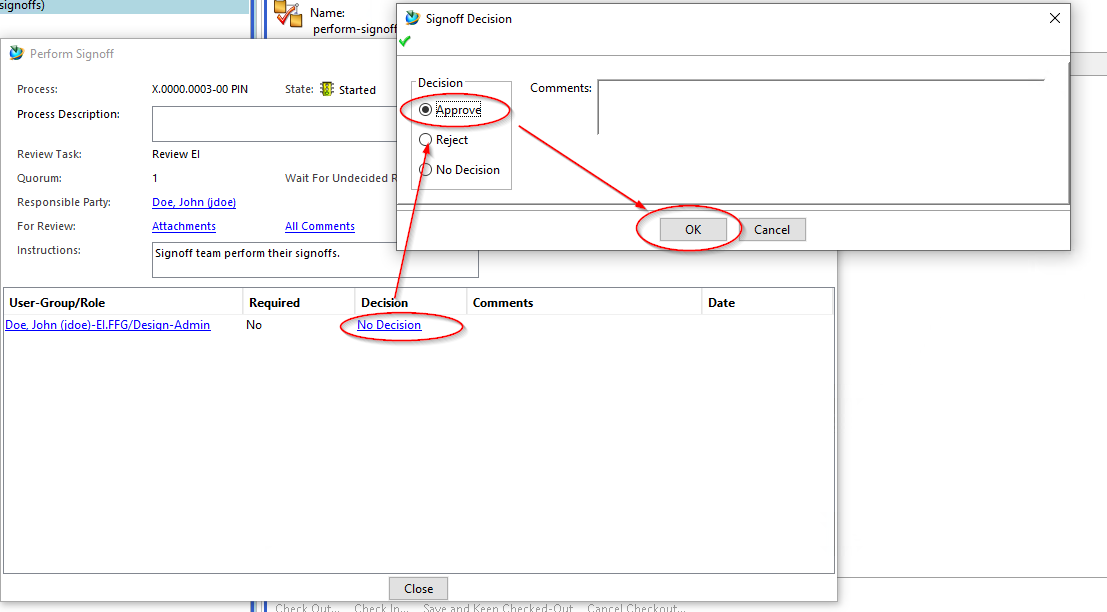Open Doe, John EI.FFG/Design-Admin user link

point(108,325)
